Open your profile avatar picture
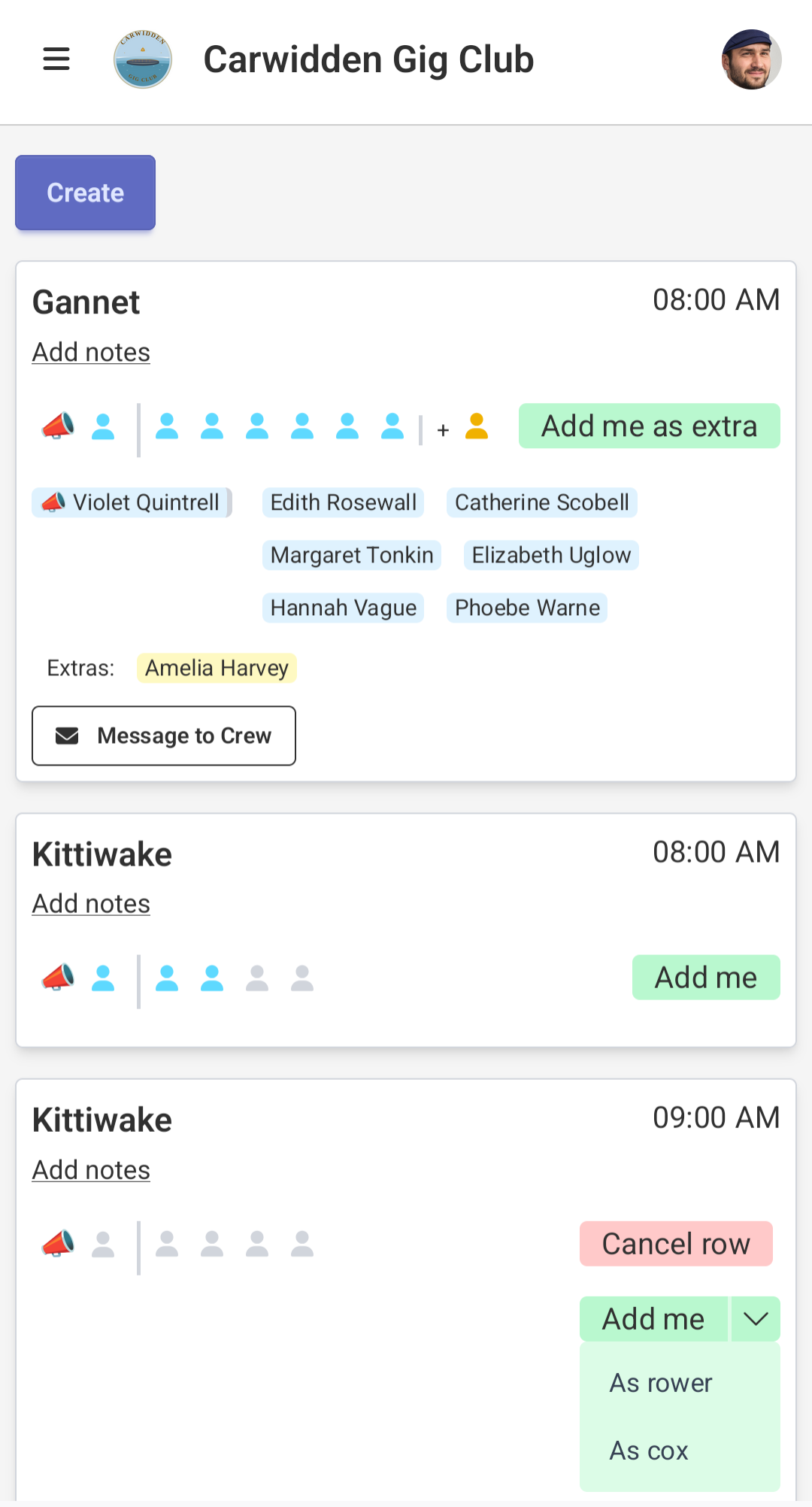 point(753,59)
